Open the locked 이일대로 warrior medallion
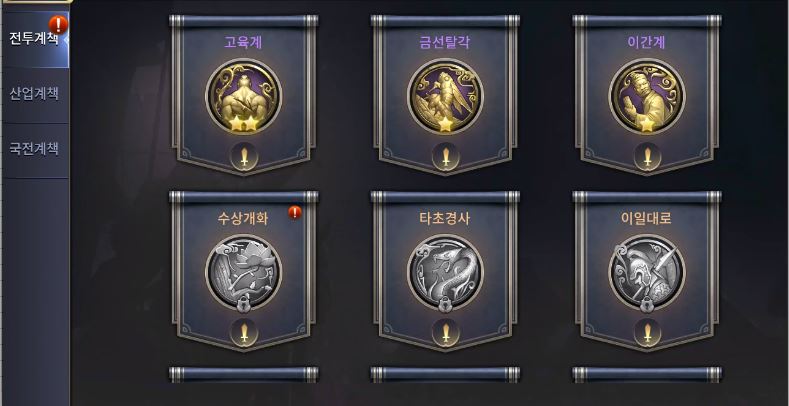Image resolution: width=789 pixels, height=406 pixels. click(x=647, y=273)
